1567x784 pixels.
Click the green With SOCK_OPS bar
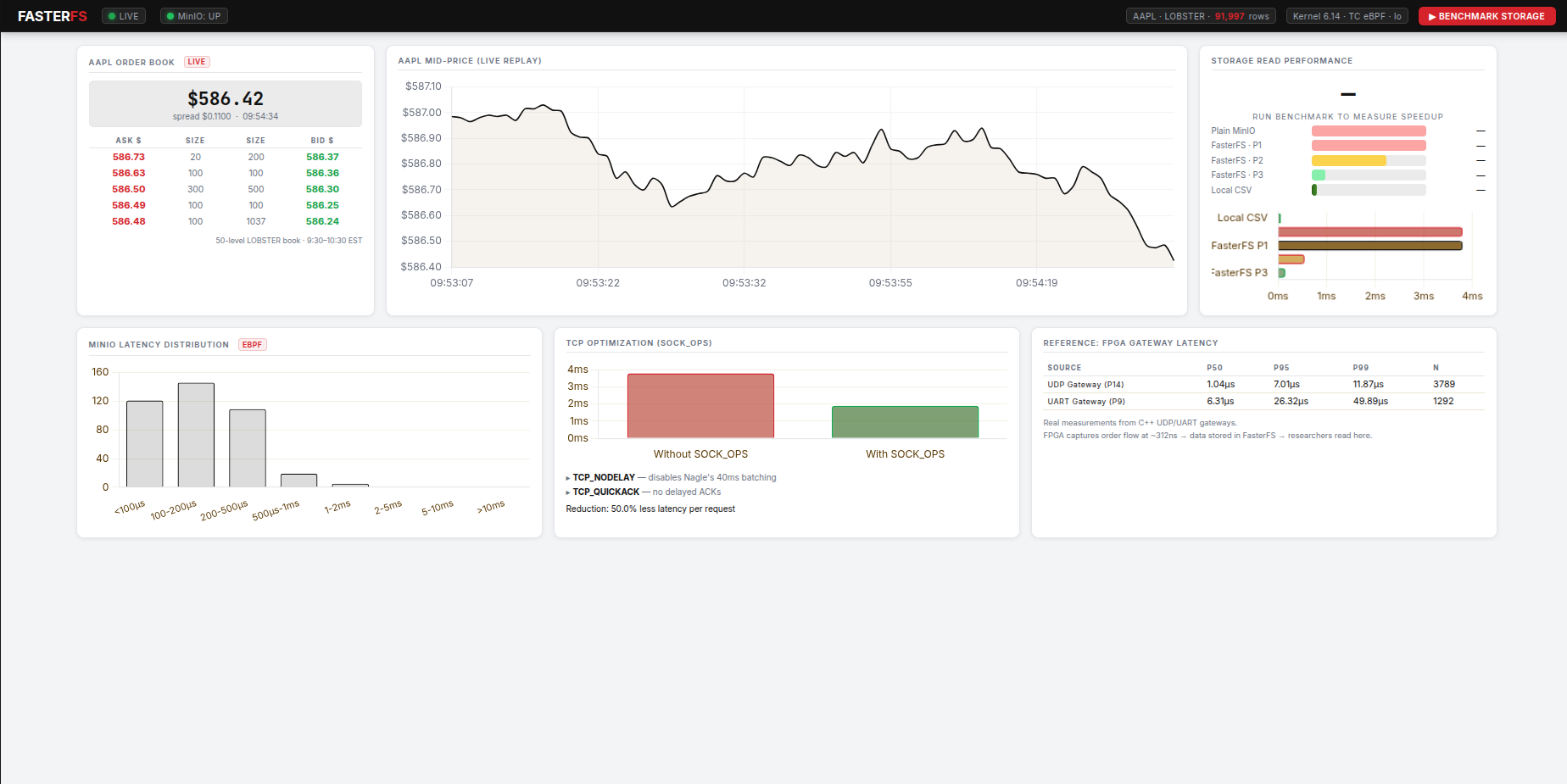pos(905,422)
